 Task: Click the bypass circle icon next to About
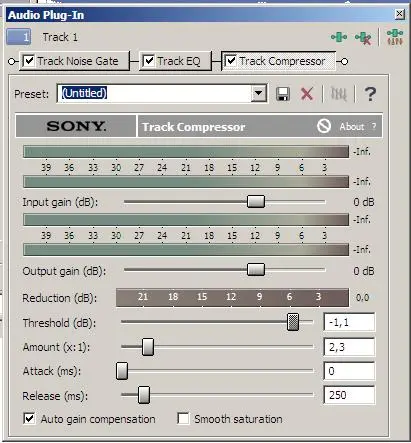coord(324,126)
